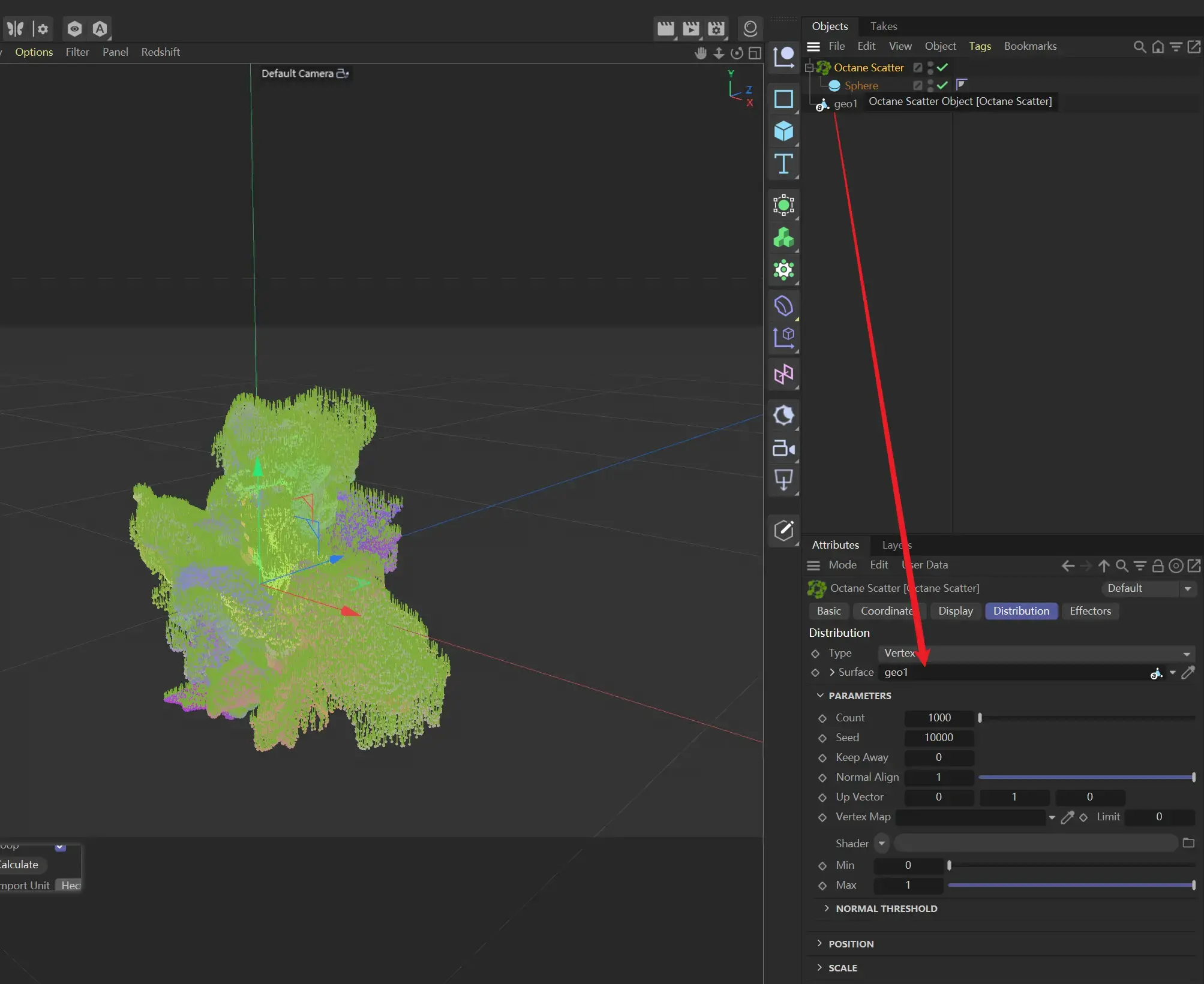Click the Calculate button
This screenshot has width=1204, height=984.
pos(18,865)
